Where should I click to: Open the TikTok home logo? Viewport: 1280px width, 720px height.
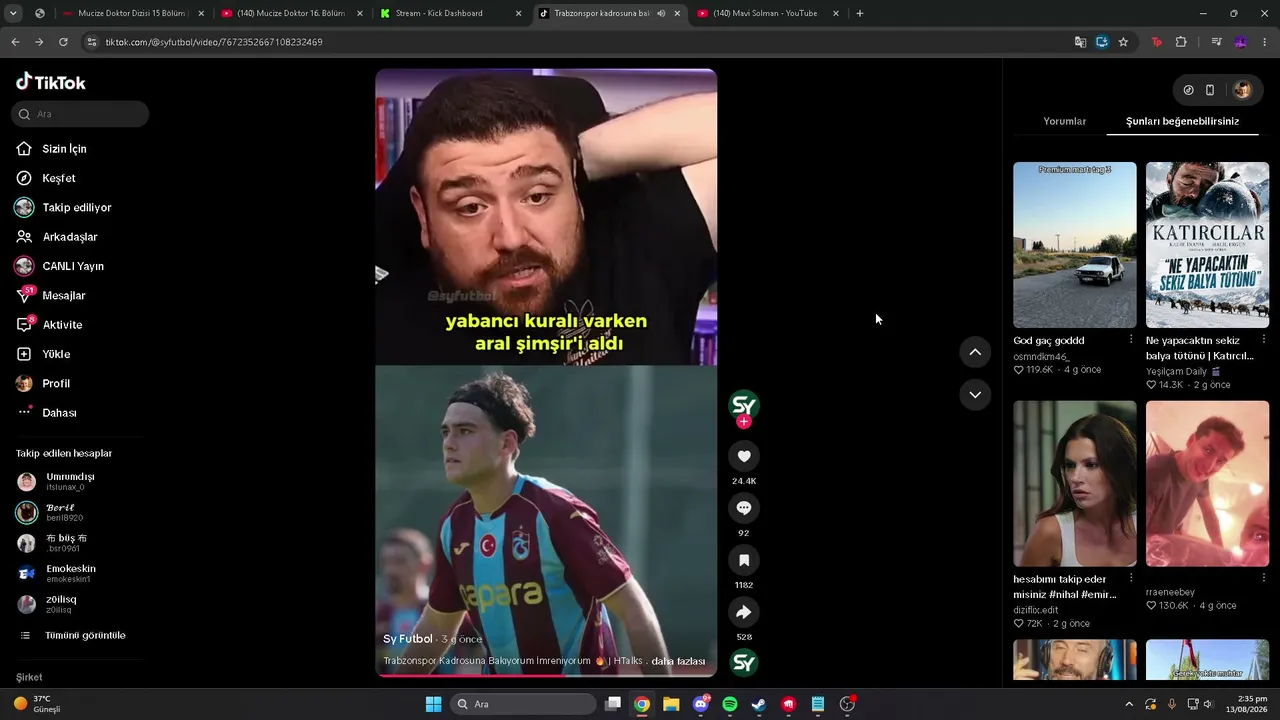[51, 82]
